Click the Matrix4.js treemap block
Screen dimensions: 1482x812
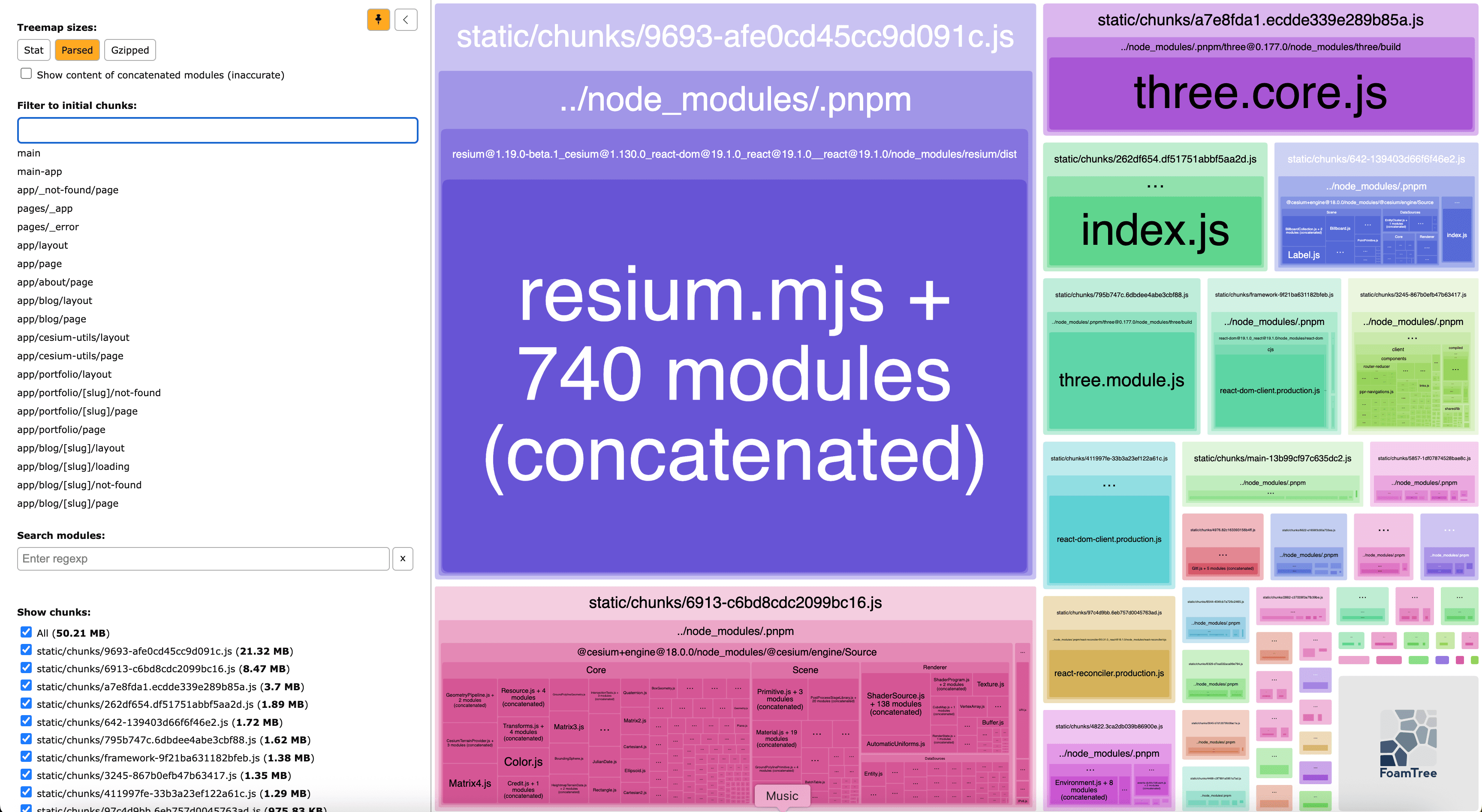coord(470,783)
